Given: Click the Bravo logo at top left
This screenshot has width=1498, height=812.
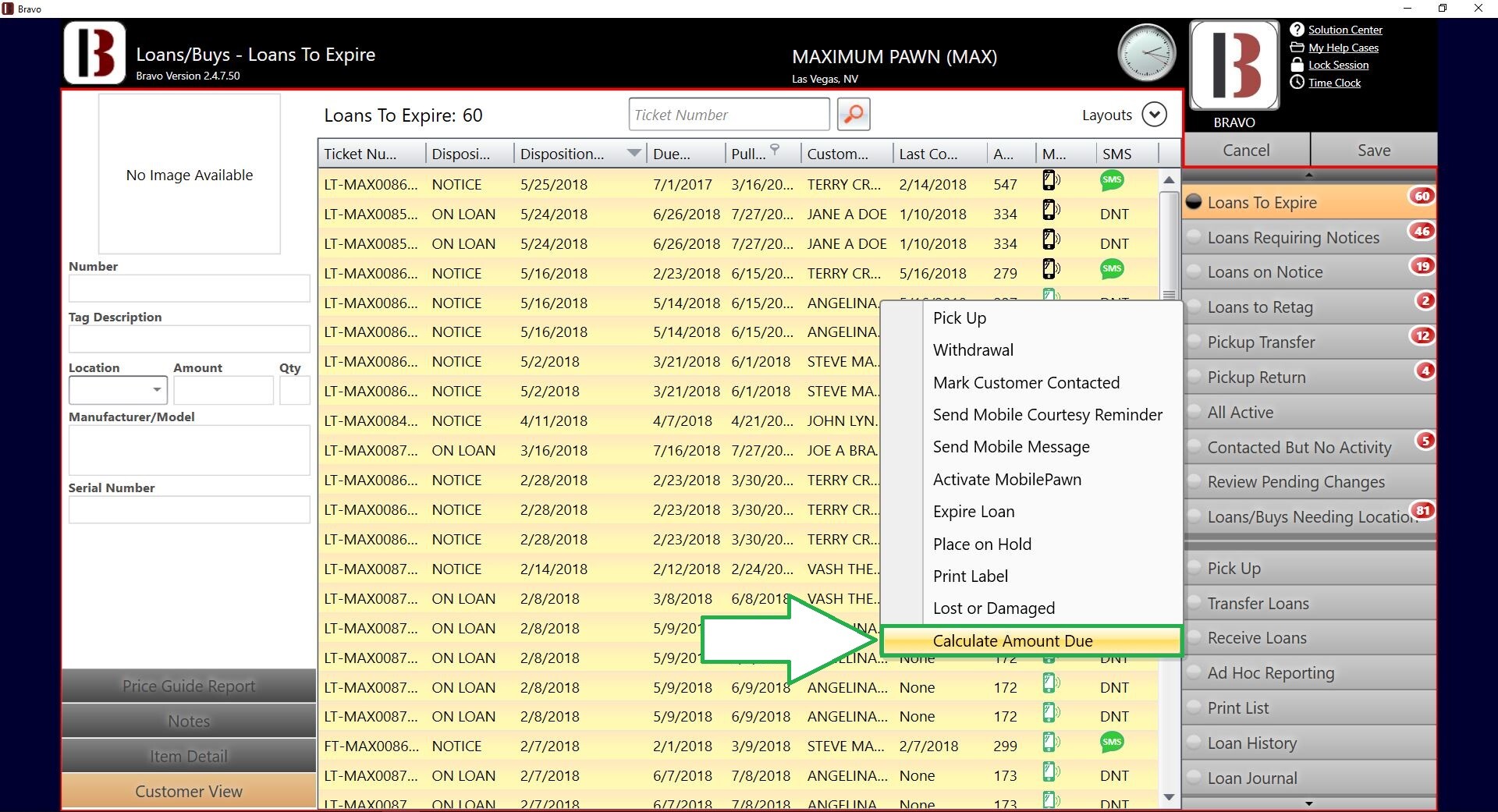Looking at the screenshot, I should [94, 53].
